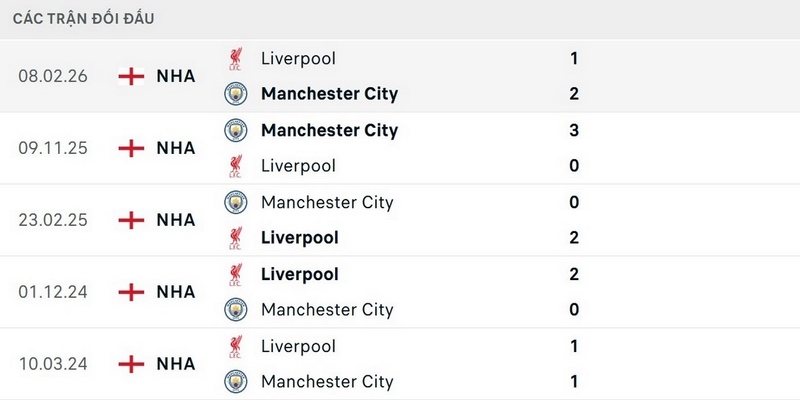Screen dimensions: 800x400
Task: Click the 09.11.25 match date
Action: [53, 148]
